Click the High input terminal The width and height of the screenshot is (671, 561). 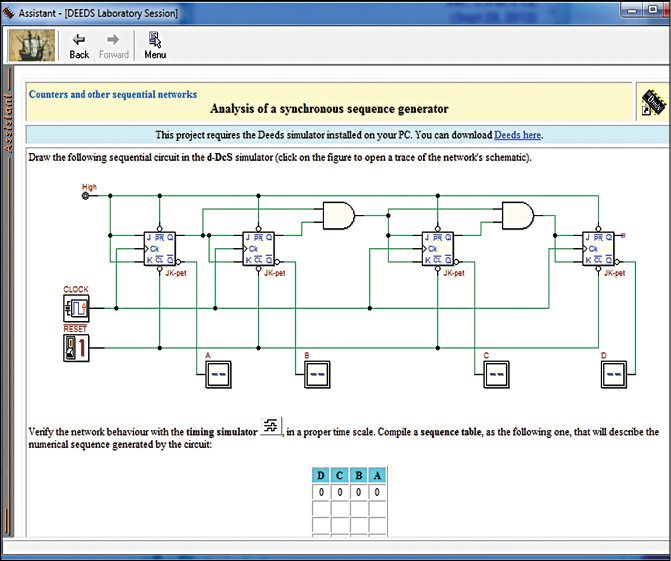tap(85, 196)
